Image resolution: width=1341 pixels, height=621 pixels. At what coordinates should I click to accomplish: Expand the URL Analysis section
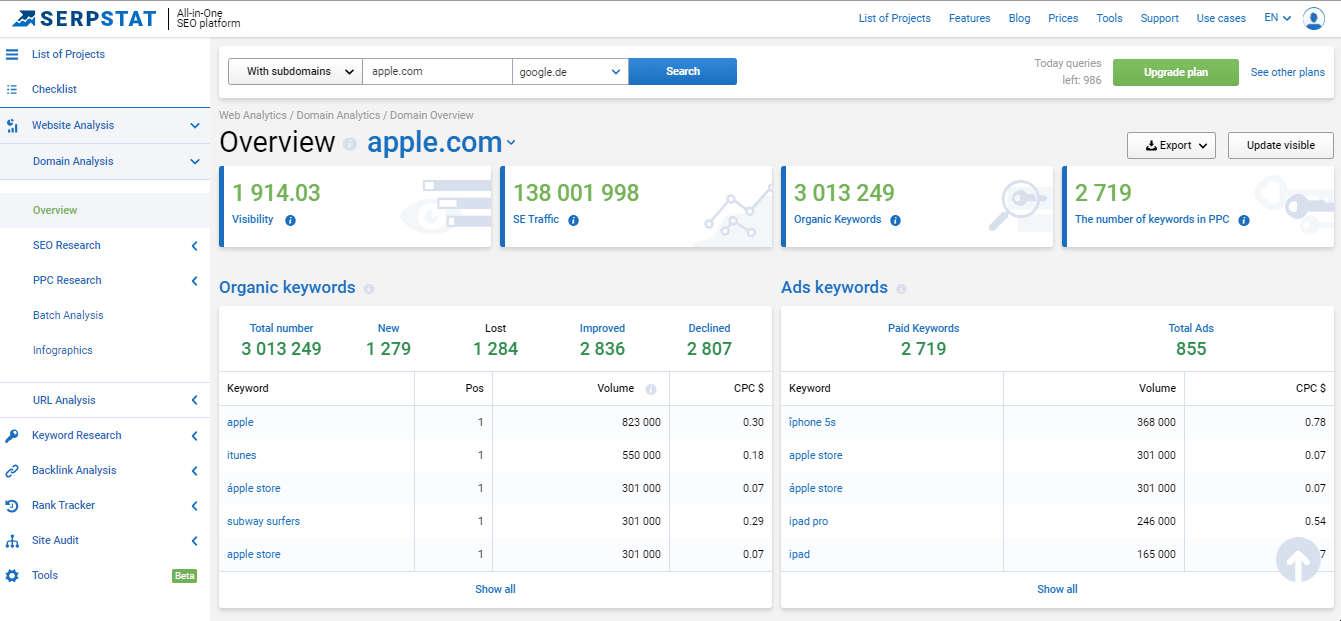tap(195, 401)
